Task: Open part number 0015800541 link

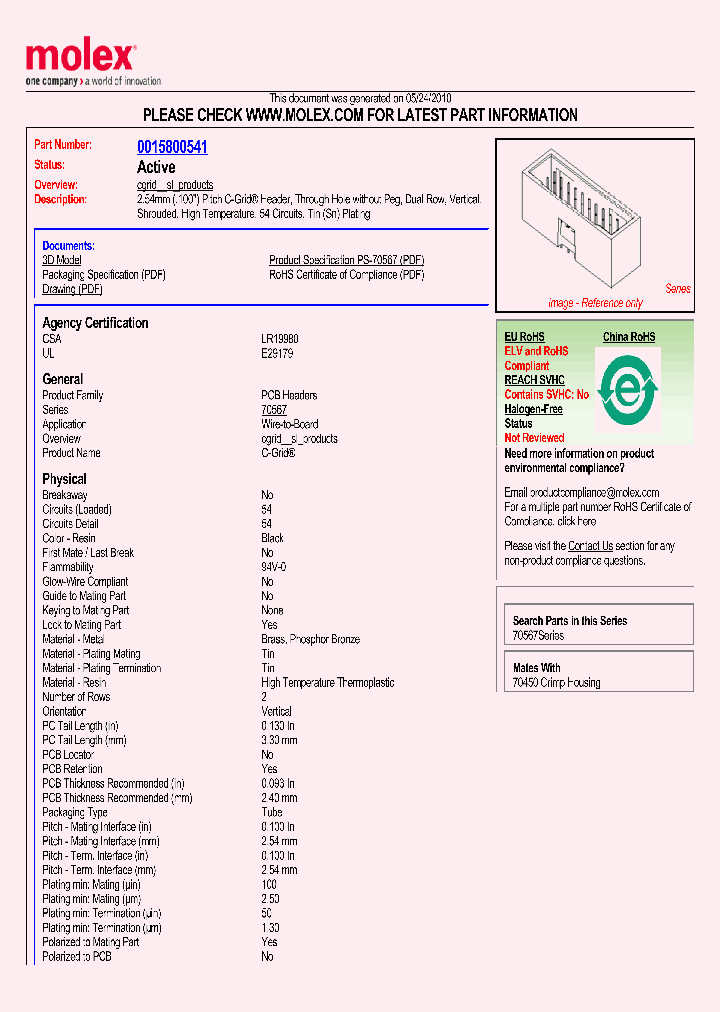Action: (172, 147)
